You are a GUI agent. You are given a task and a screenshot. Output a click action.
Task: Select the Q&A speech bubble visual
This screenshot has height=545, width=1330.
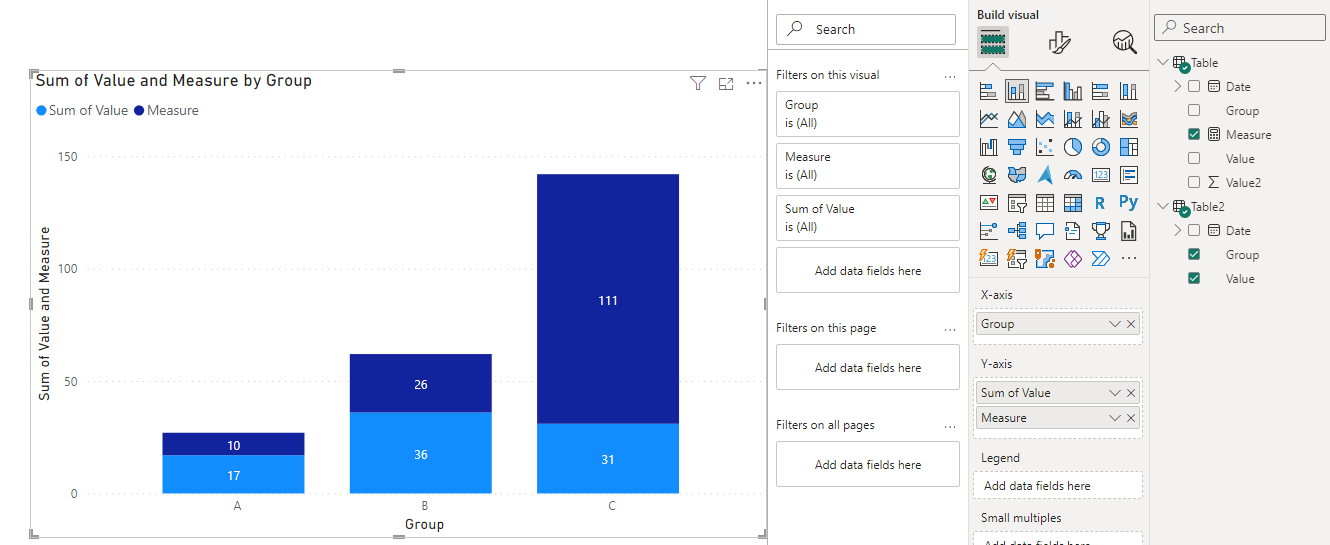(1045, 231)
